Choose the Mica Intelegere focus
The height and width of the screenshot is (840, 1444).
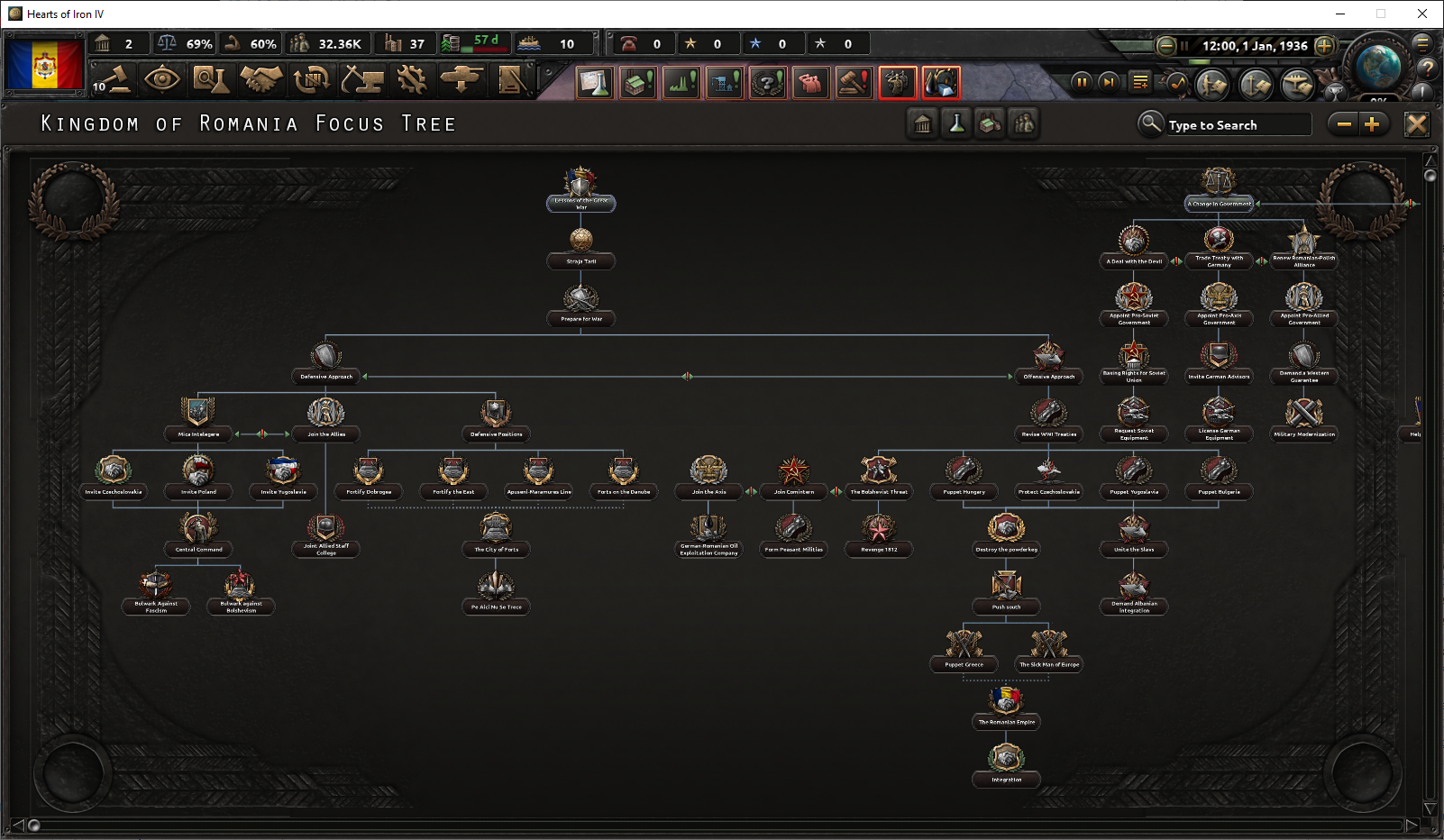198,421
